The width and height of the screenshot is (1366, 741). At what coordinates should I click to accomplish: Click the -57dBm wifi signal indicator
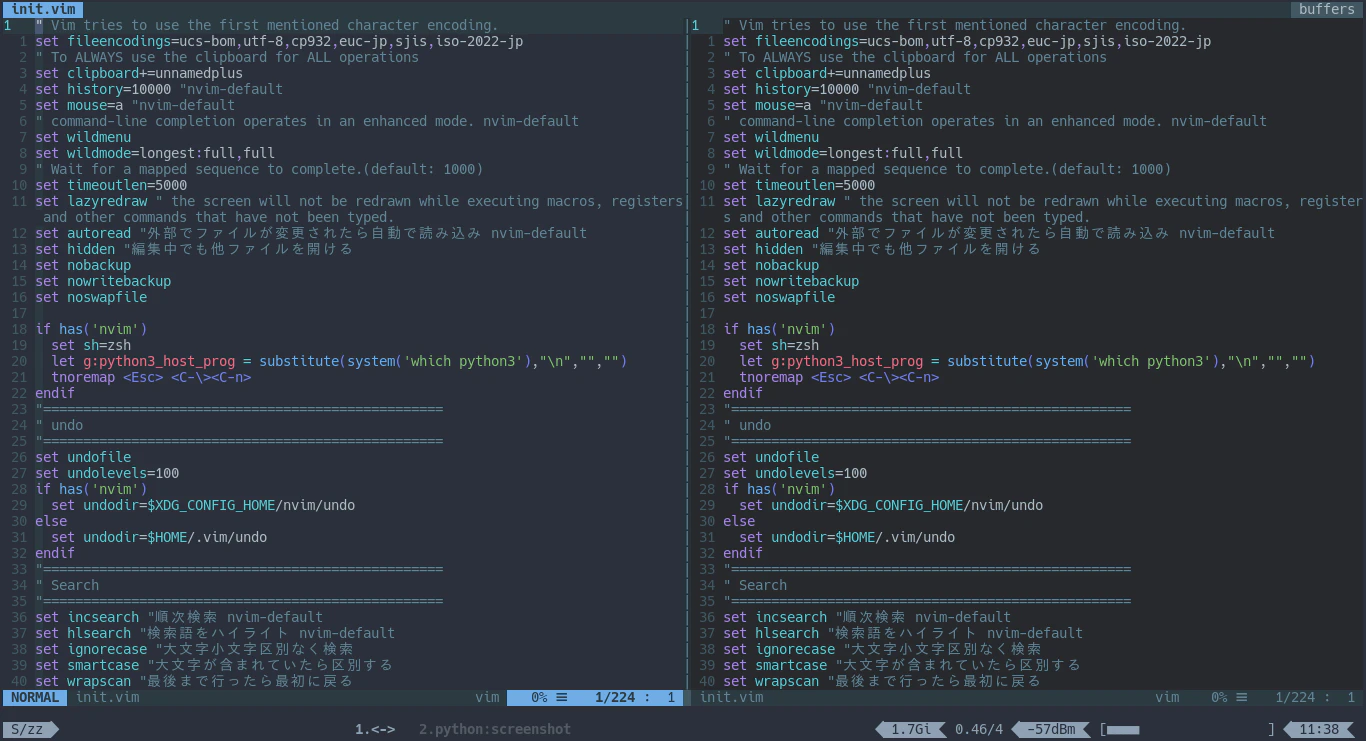[x=1051, y=729]
